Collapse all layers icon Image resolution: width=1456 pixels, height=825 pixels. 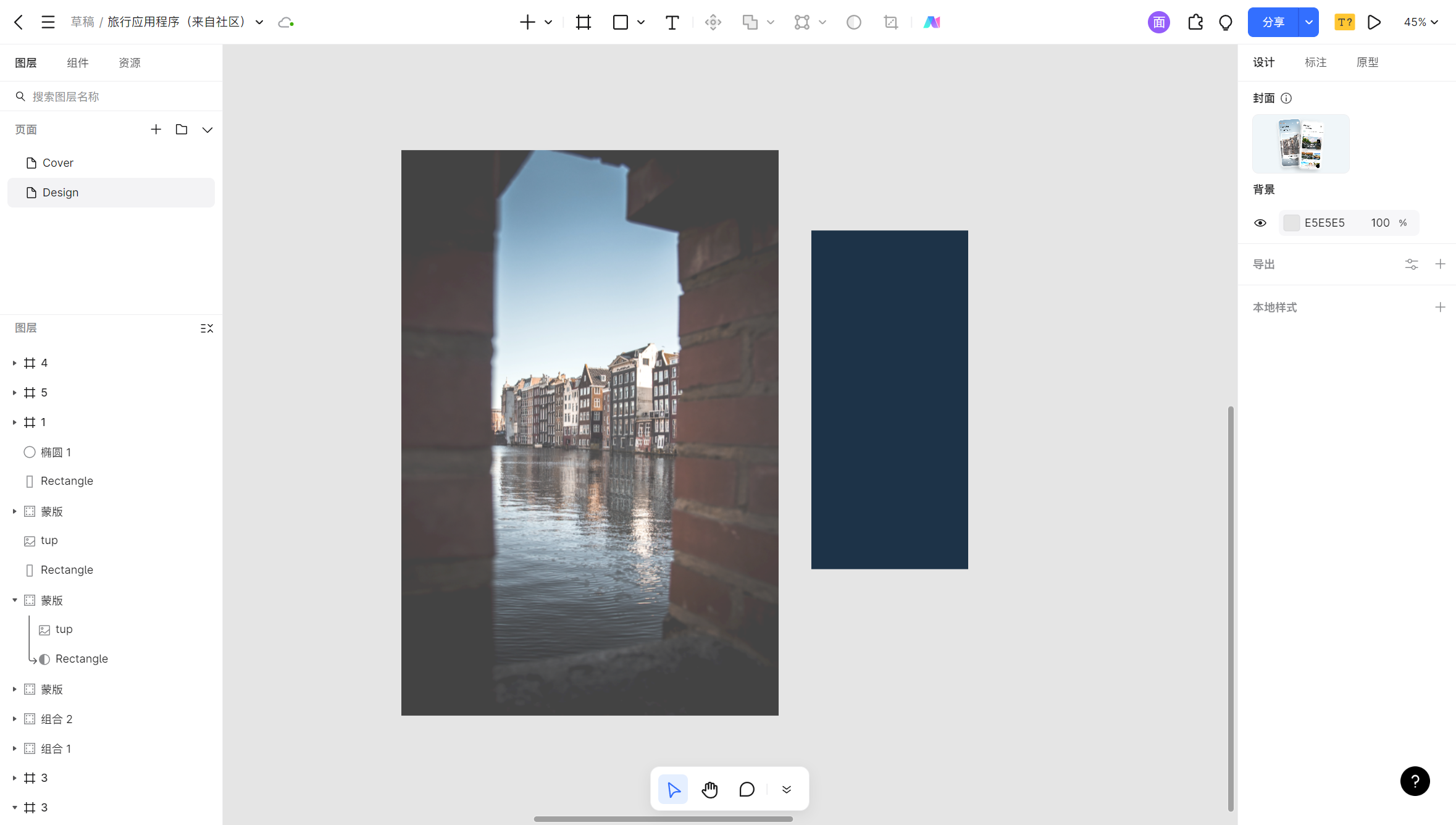tap(207, 329)
